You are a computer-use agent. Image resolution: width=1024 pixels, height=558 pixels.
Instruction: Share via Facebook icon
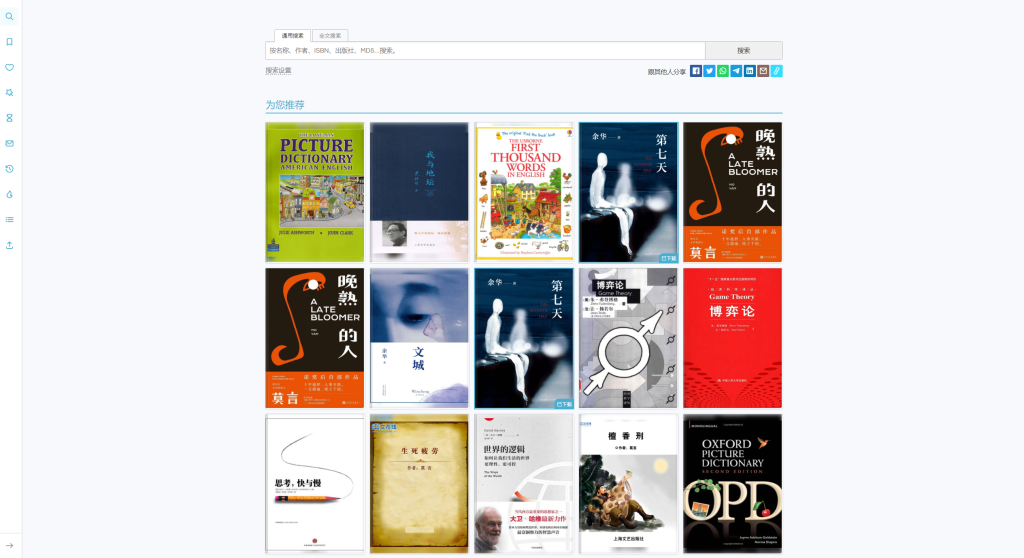coord(696,71)
